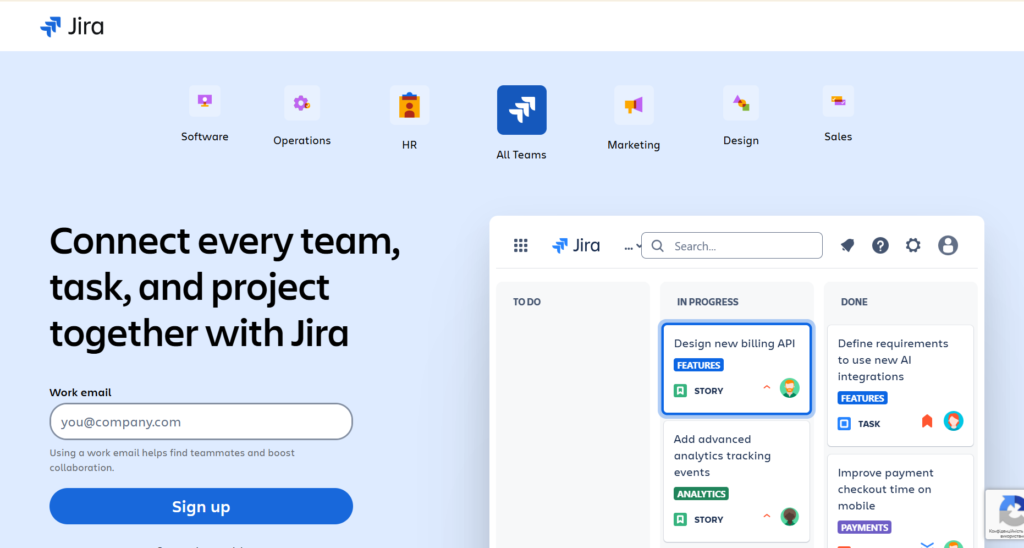Click the FEATURES tag on Design new billing API
This screenshot has height=548, width=1024.
point(699,365)
